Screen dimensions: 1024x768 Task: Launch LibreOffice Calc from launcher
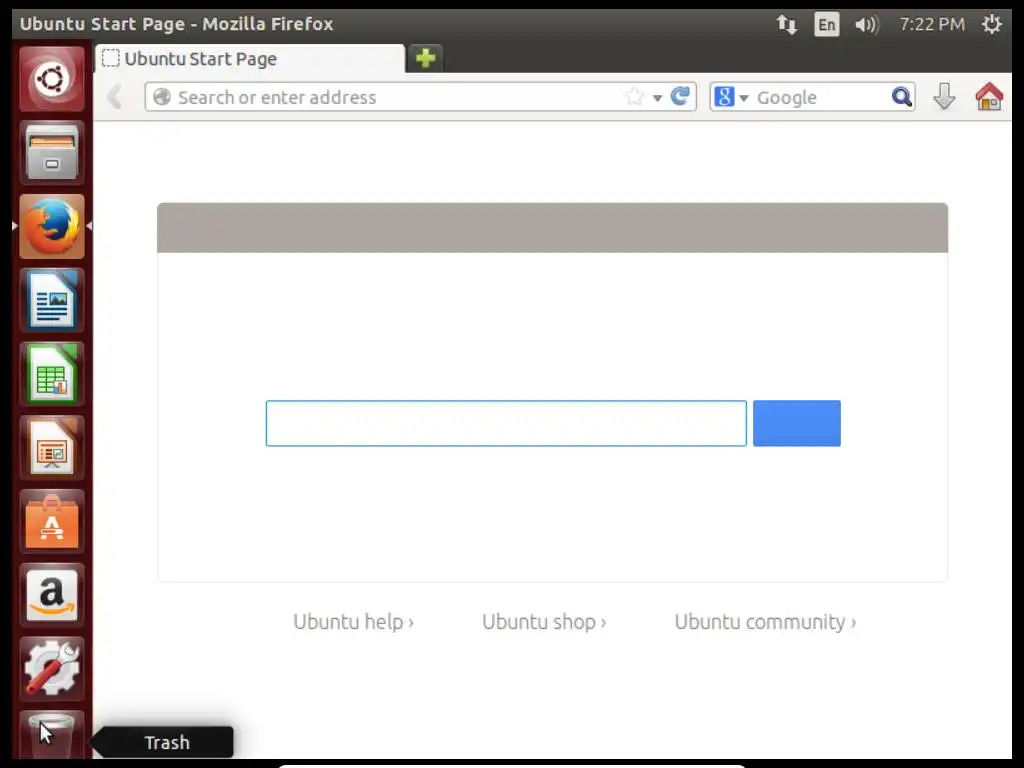point(52,374)
